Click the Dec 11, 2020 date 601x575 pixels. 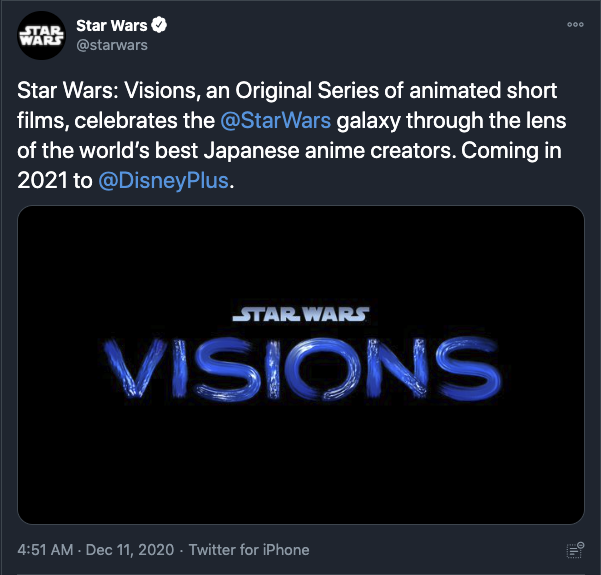129,550
